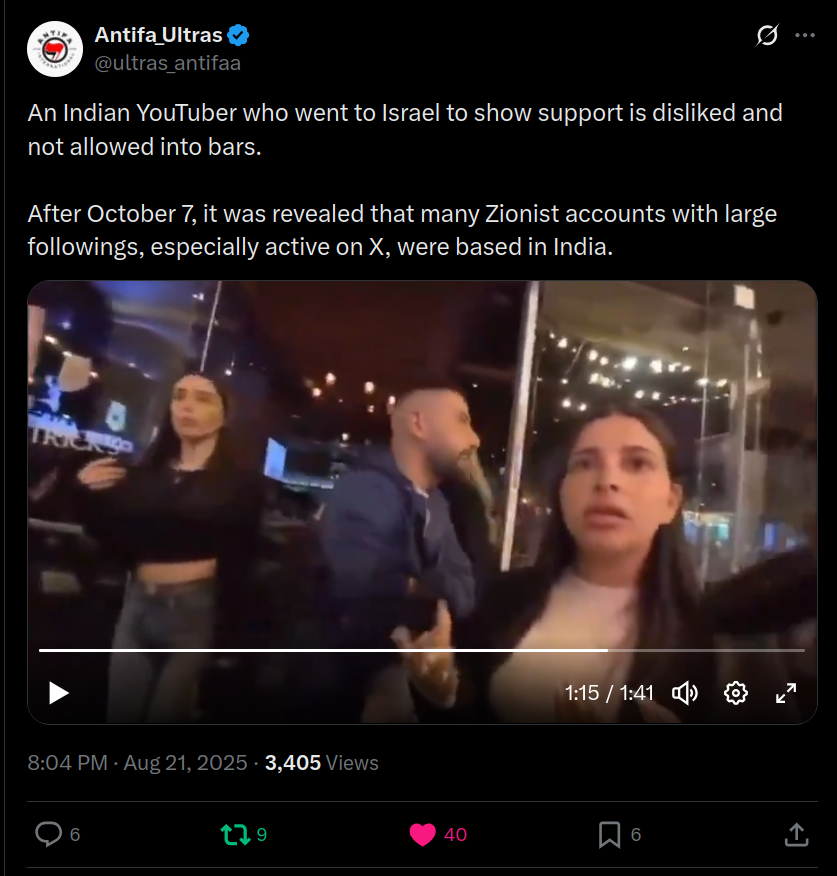Click the 1:15 / 1:41 time display
837x876 pixels.
[609, 693]
